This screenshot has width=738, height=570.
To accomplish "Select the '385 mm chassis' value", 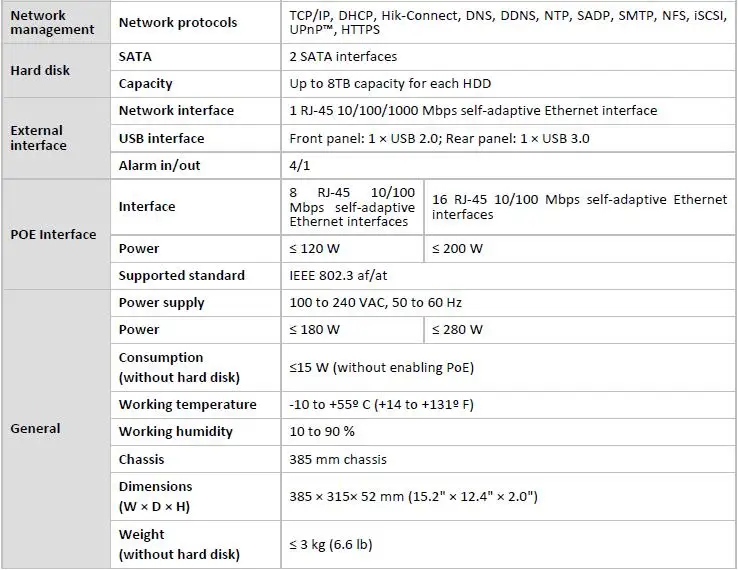I will click(338, 459).
